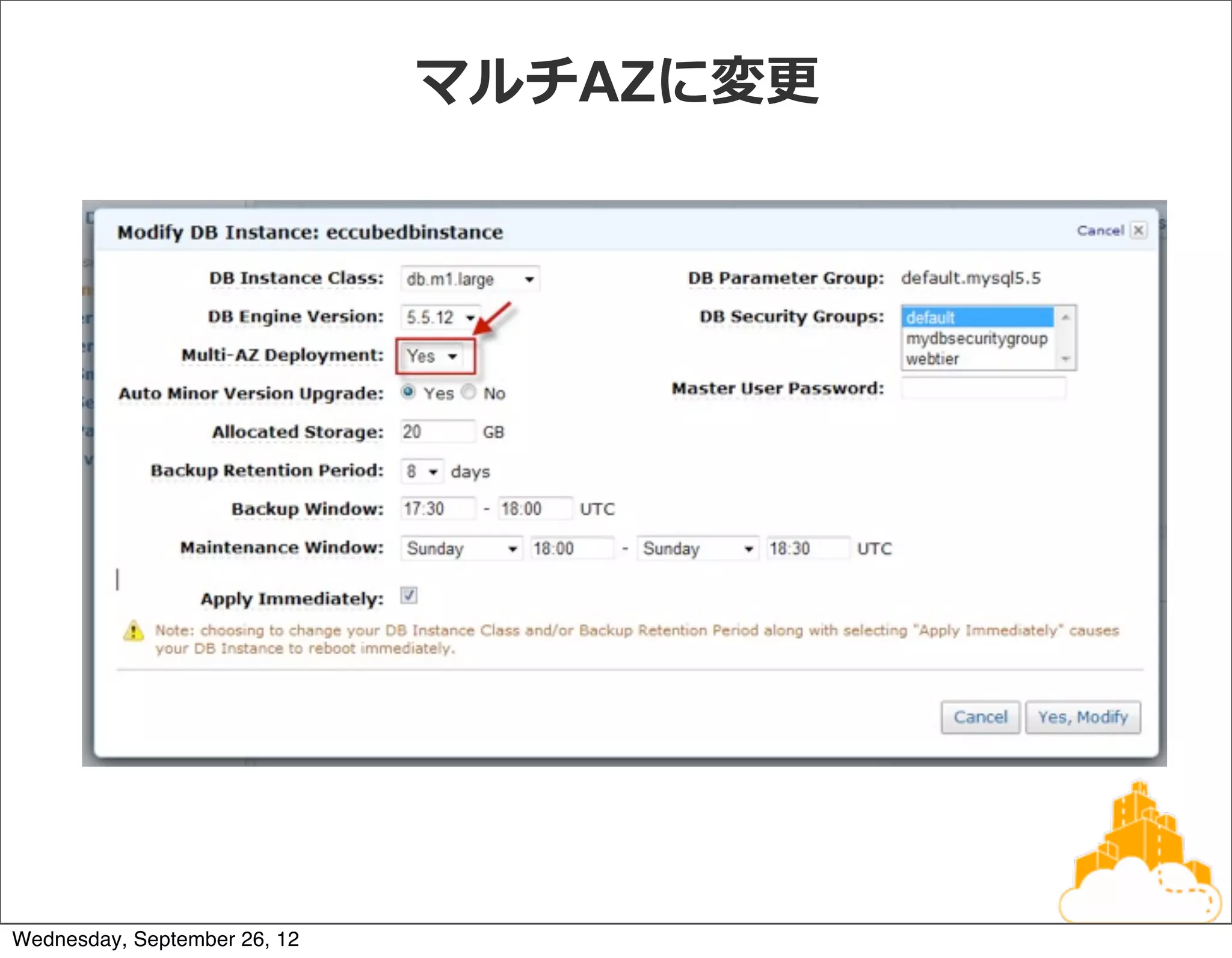Choose mydbsecuritygroup in security groups list
Viewport: 1232px width, 958px height.
tap(976, 339)
